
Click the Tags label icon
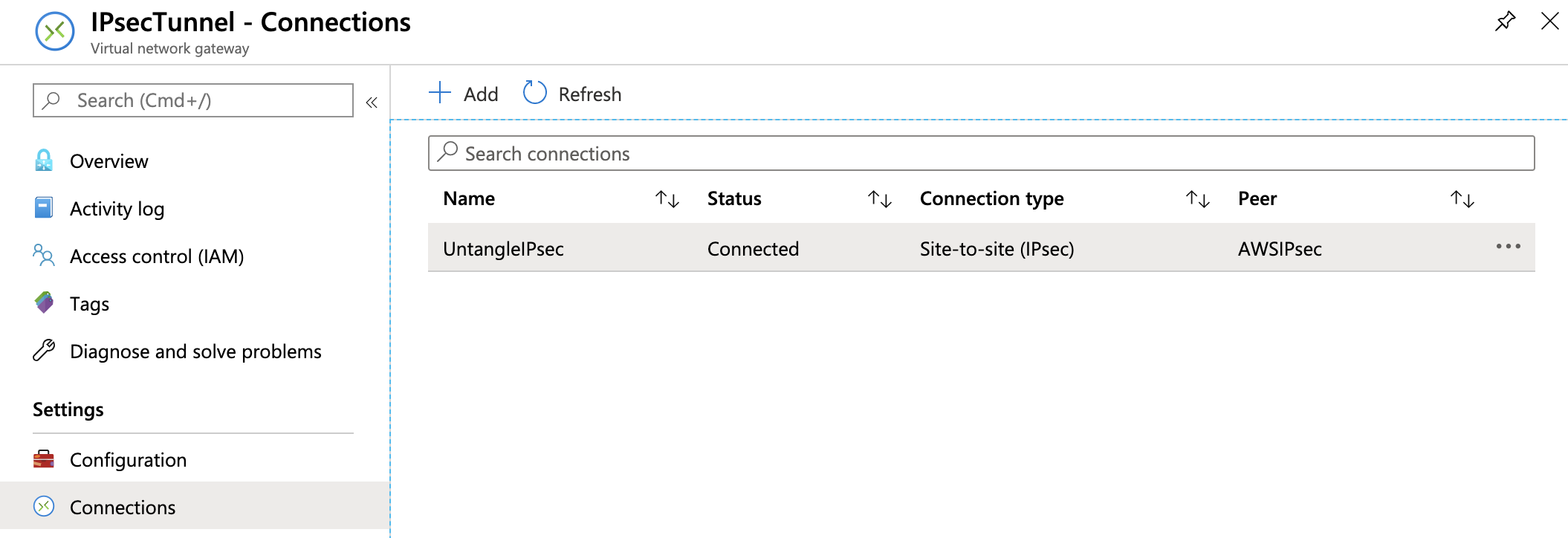pyautogui.click(x=44, y=302)
